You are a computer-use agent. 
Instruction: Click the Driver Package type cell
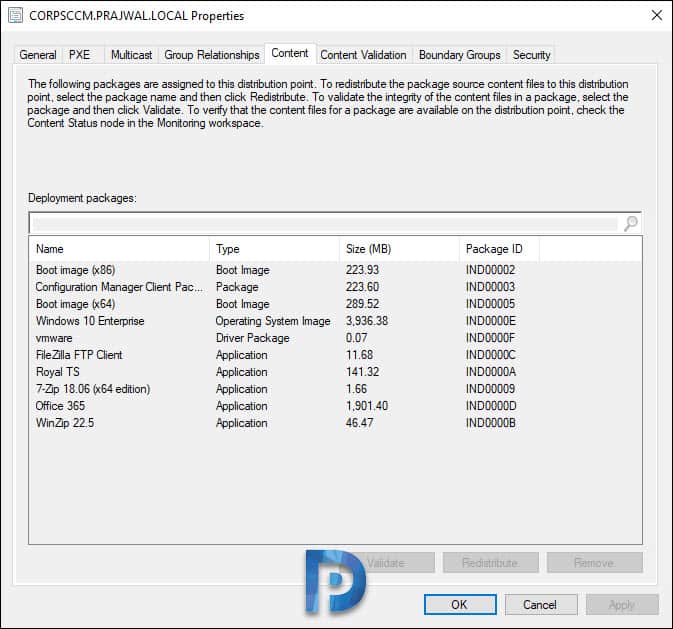coord(252,338)
